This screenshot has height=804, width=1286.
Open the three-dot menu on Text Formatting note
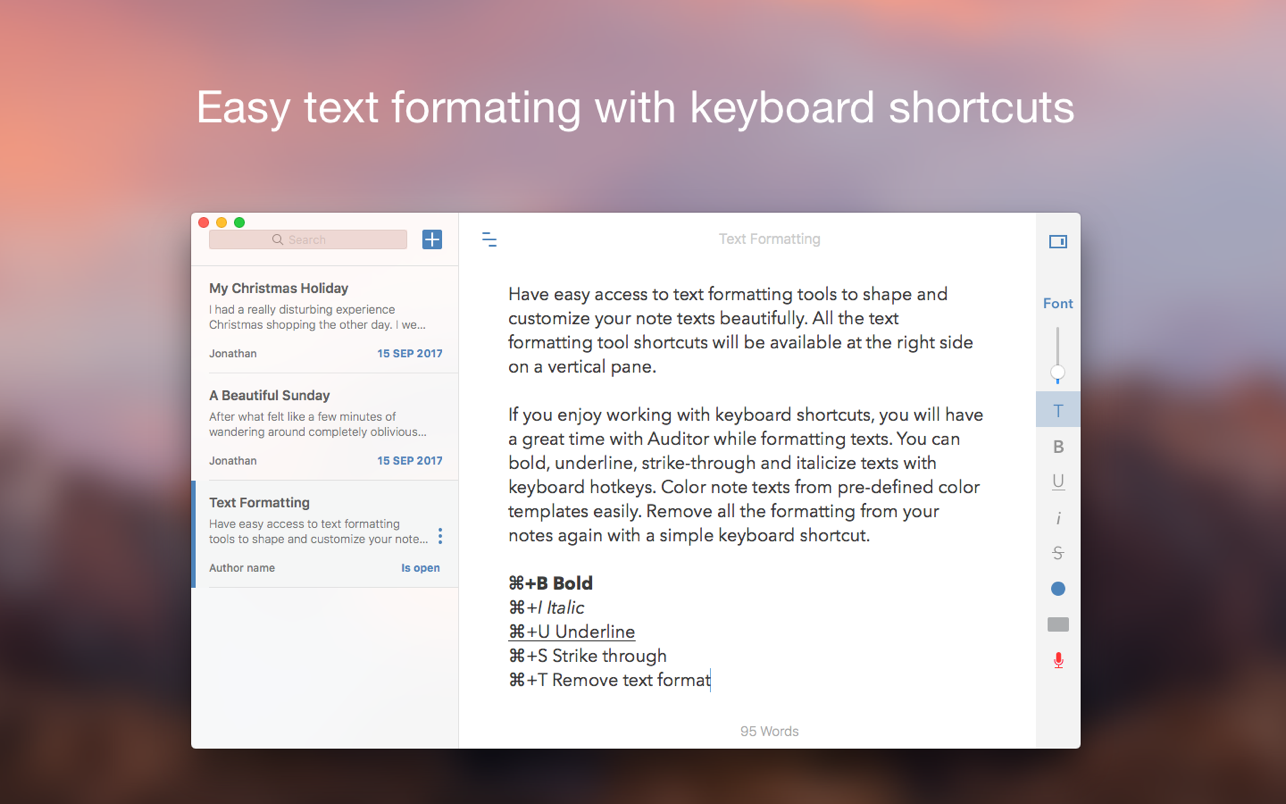pos(440,537)
